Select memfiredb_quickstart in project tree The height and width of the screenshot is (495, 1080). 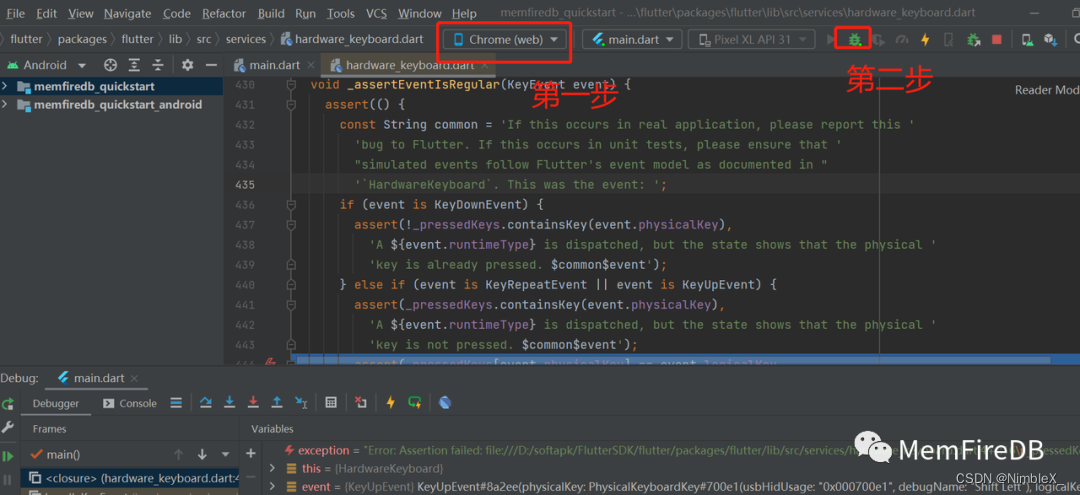click(x=112, y=86)
